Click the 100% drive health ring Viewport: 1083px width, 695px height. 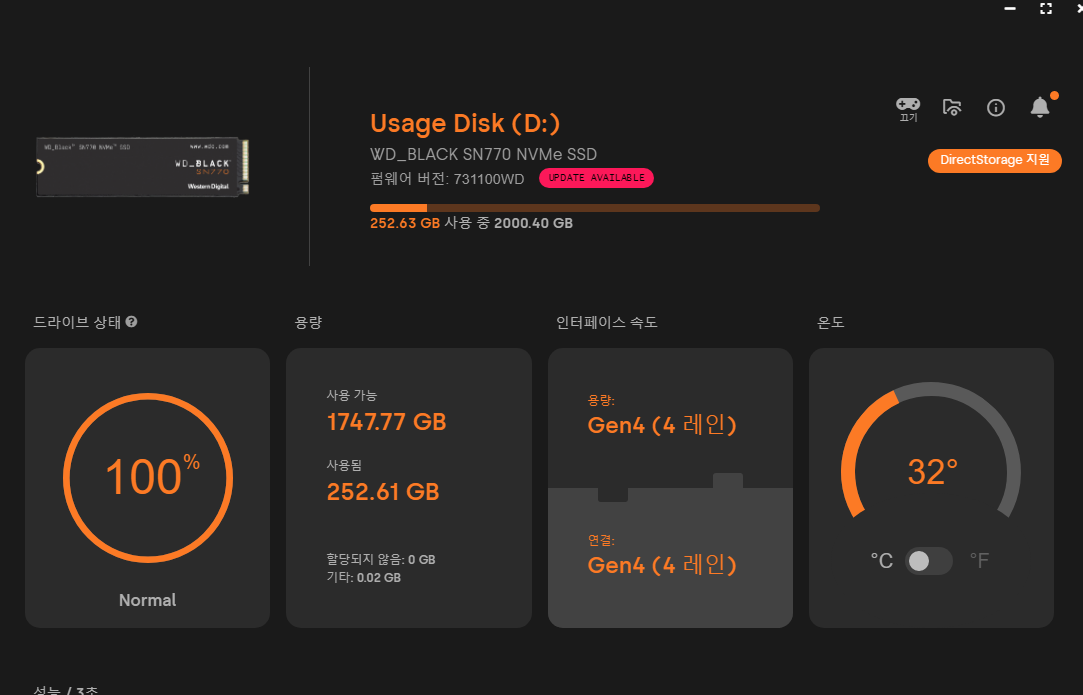(x=148, y=478)
